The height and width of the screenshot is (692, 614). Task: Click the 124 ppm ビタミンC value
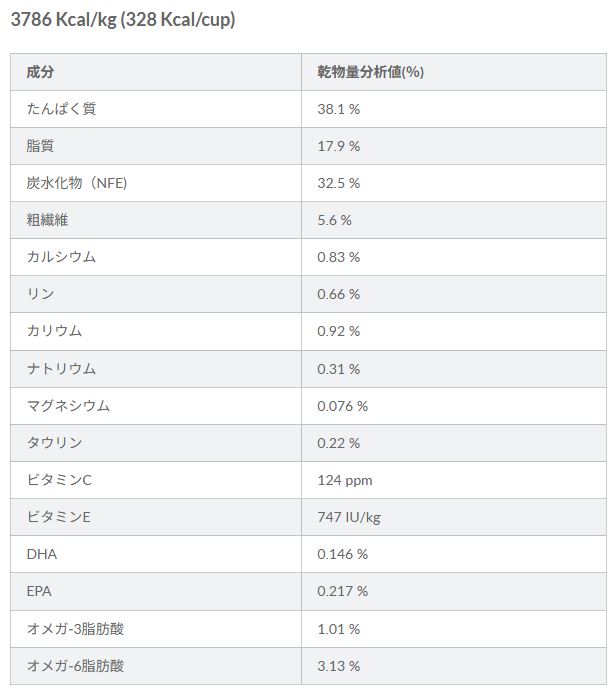(345, 481)
